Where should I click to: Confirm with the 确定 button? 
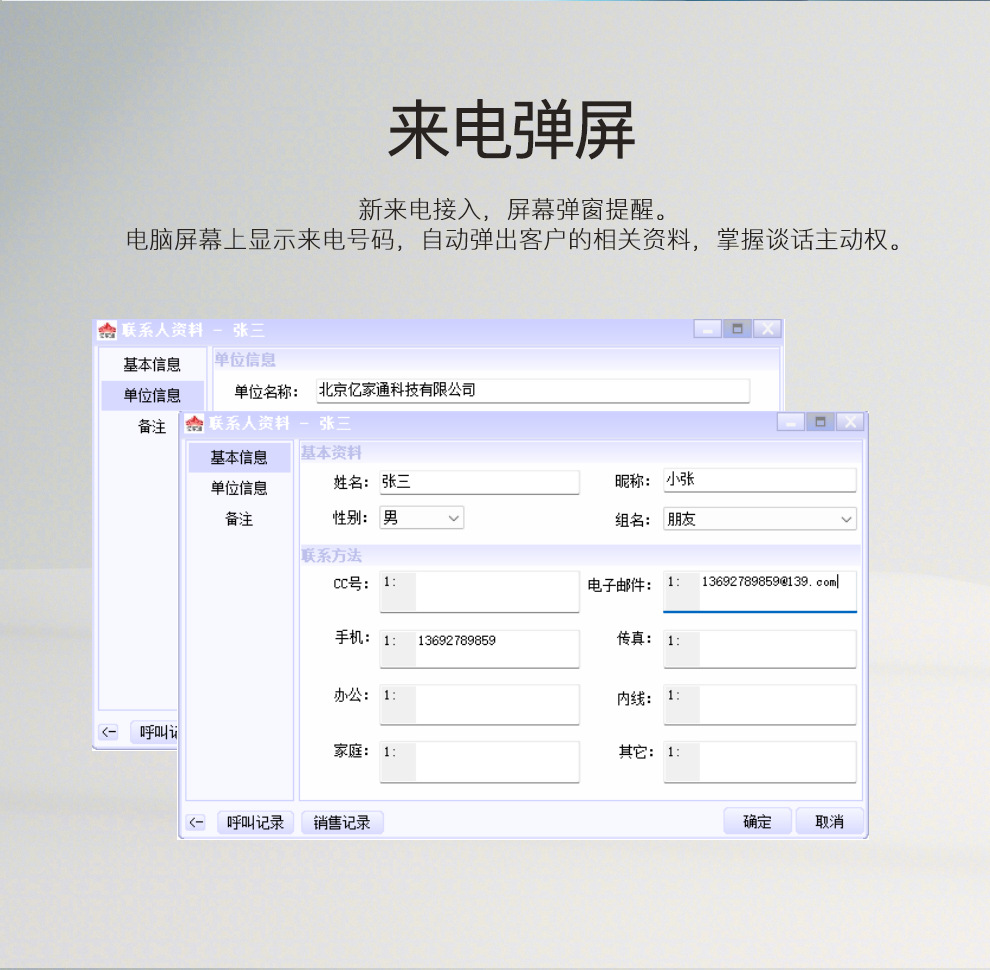point(757,821)
